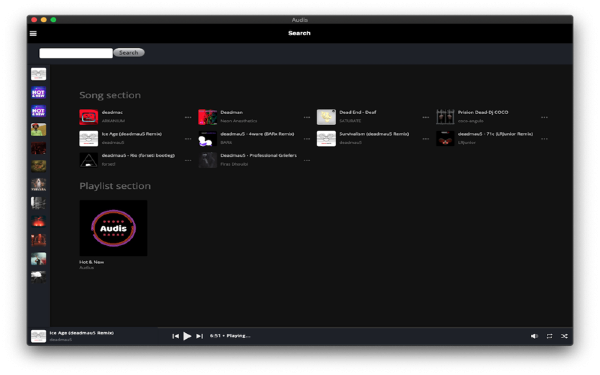Click the Dead End - Deaf artwork

point(326,117)
